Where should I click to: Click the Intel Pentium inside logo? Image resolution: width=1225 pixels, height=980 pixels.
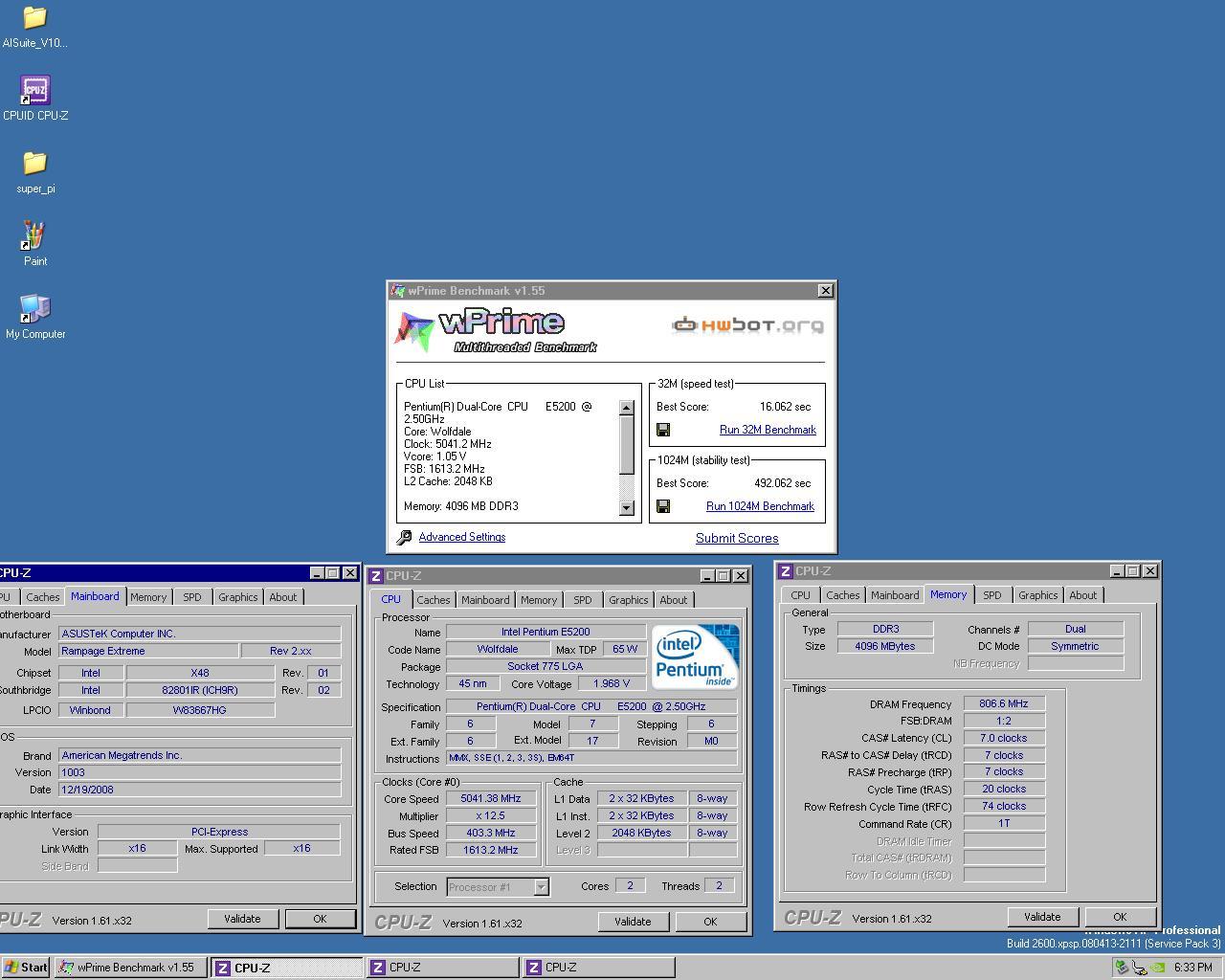click(695, 657)
